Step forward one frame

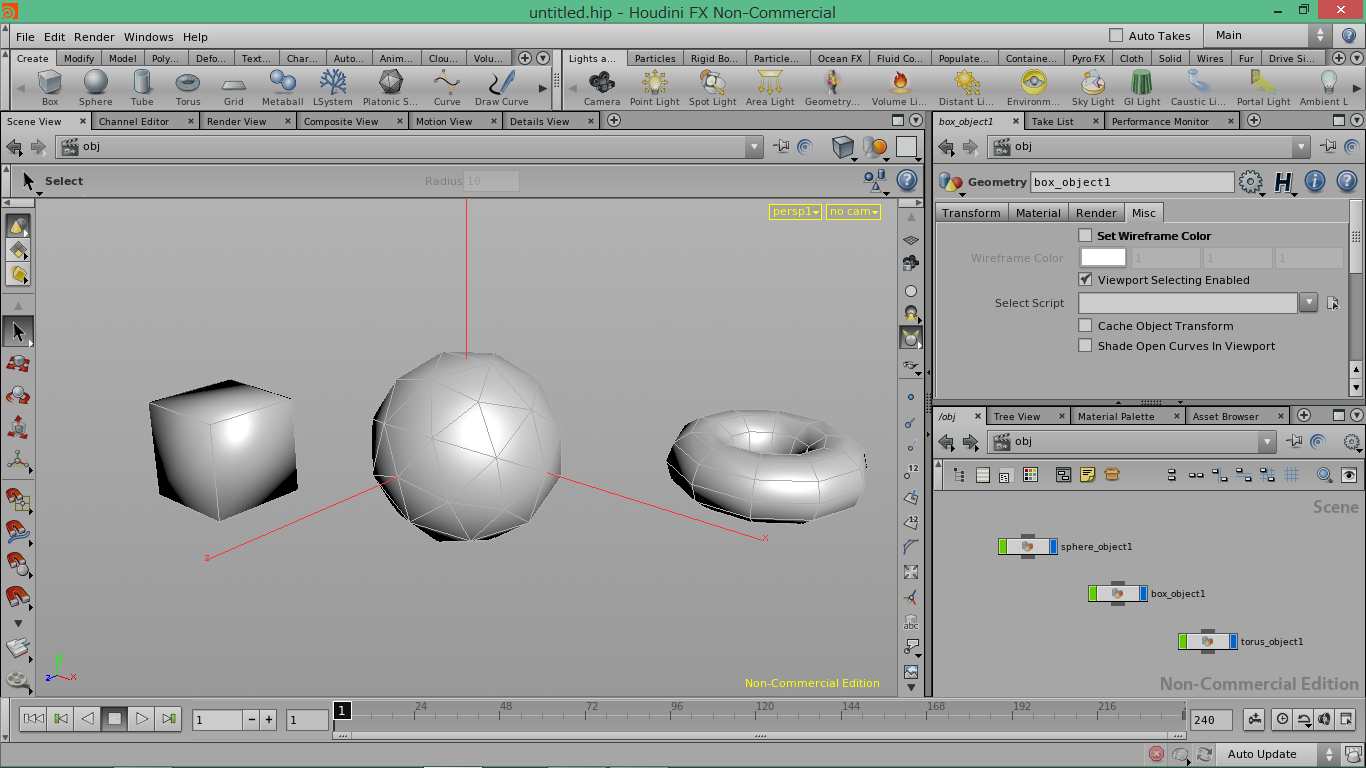[169, 718]
